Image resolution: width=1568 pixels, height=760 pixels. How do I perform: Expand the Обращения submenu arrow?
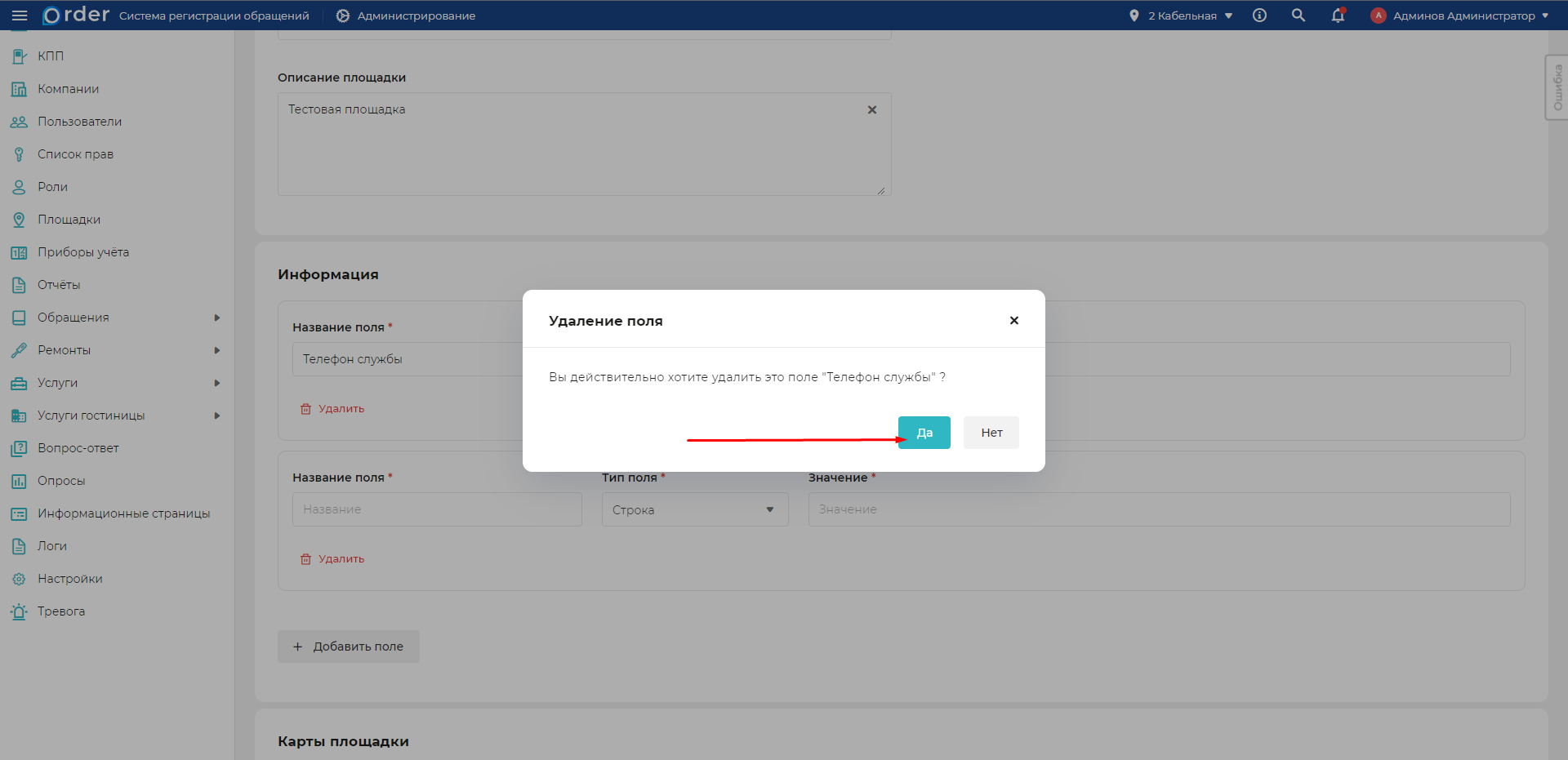click(x=217, y=318)
